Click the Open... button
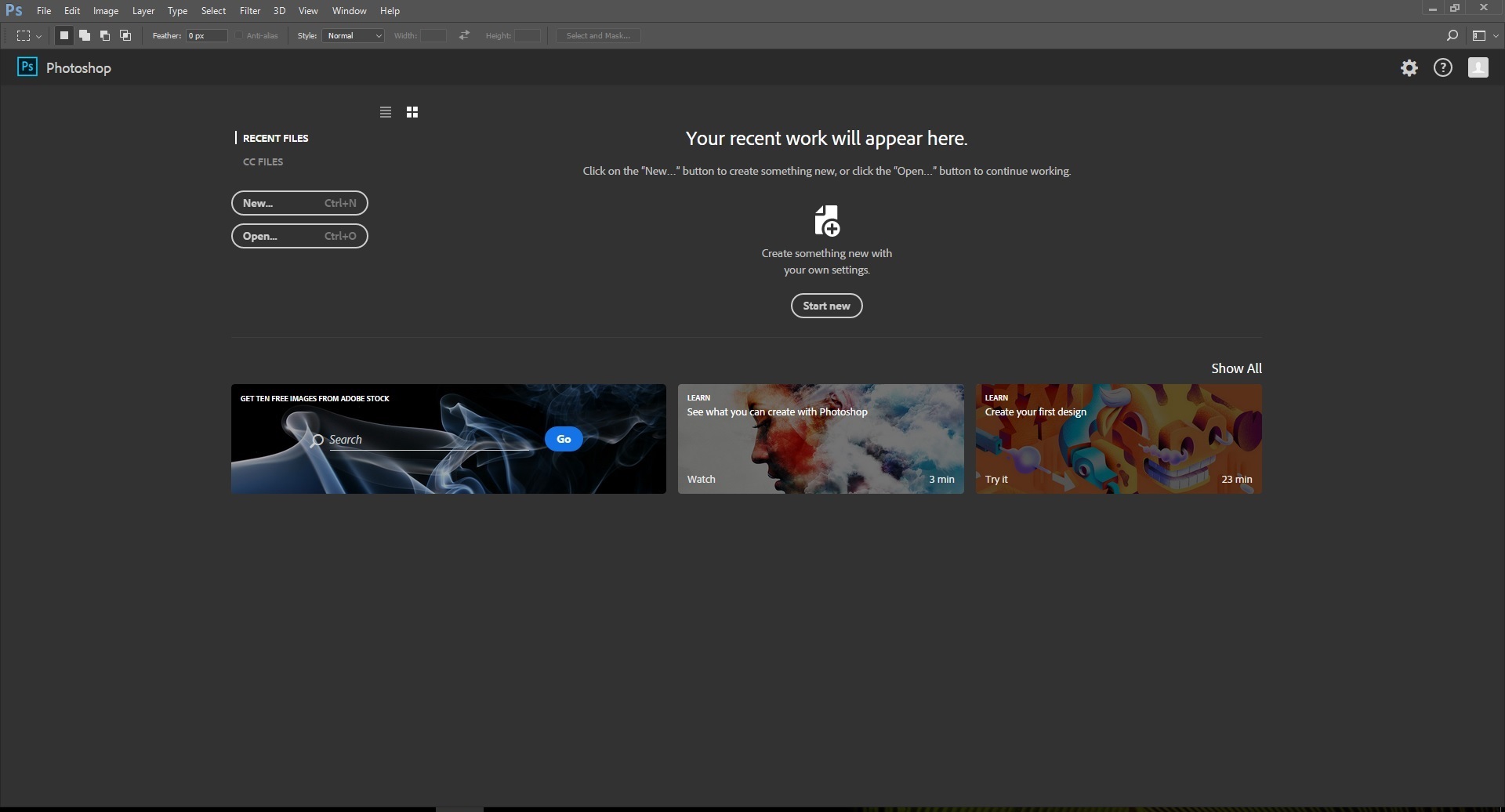The image size is (1505, 812). pyautogui.click(x=299, y=236)
